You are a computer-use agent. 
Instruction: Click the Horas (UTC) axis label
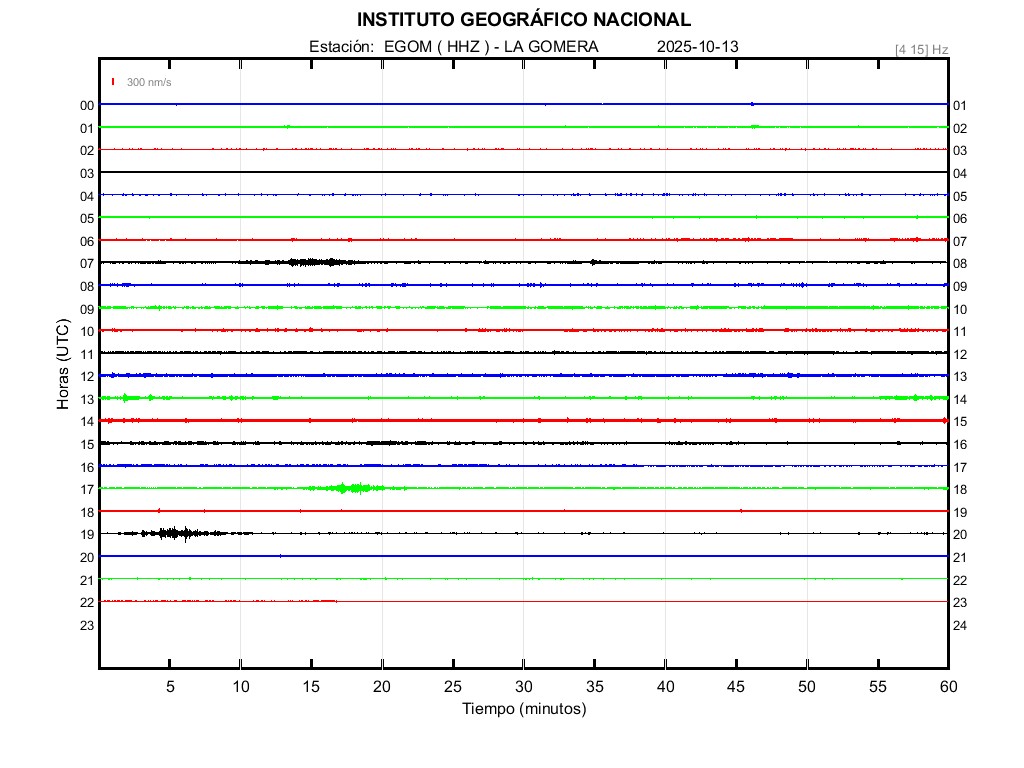tap(63, 365)
